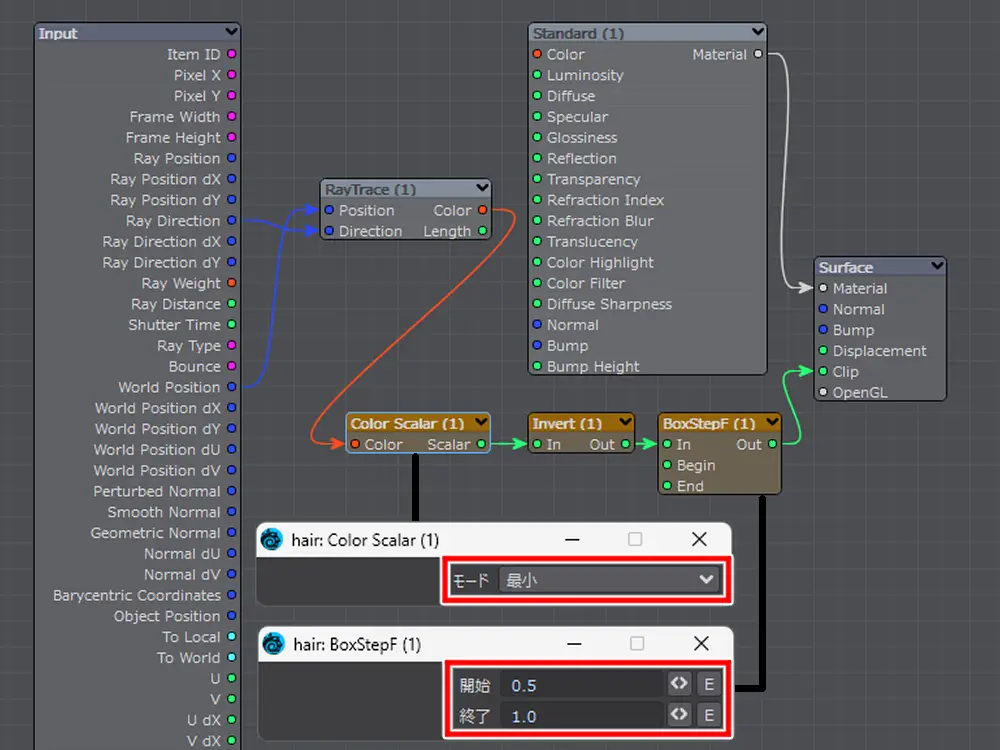
Task: Collapse the Input node with its arrow
Action: click(x=231, y=33)
